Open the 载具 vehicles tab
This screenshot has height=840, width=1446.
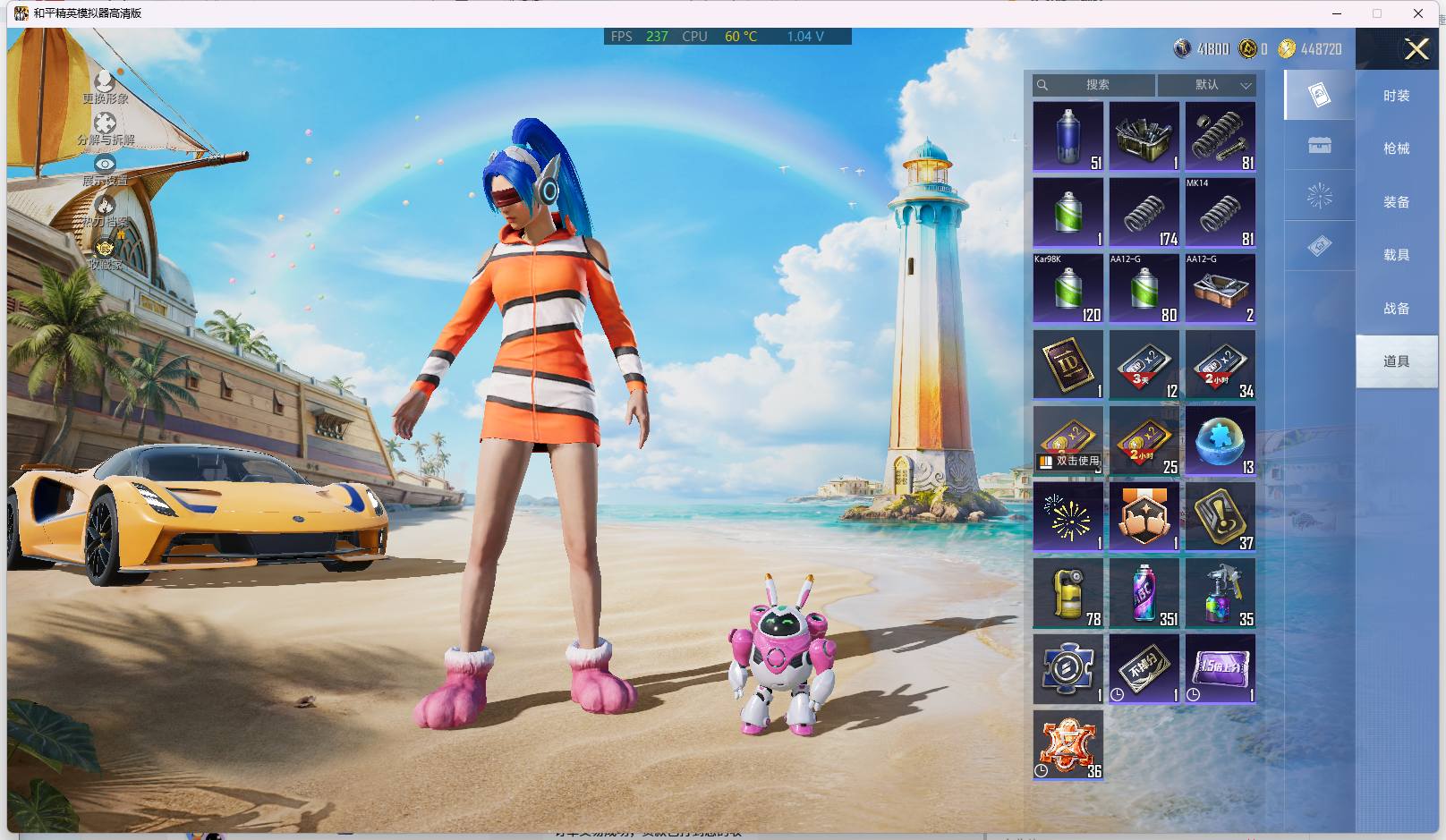(x=1396, y=255)
